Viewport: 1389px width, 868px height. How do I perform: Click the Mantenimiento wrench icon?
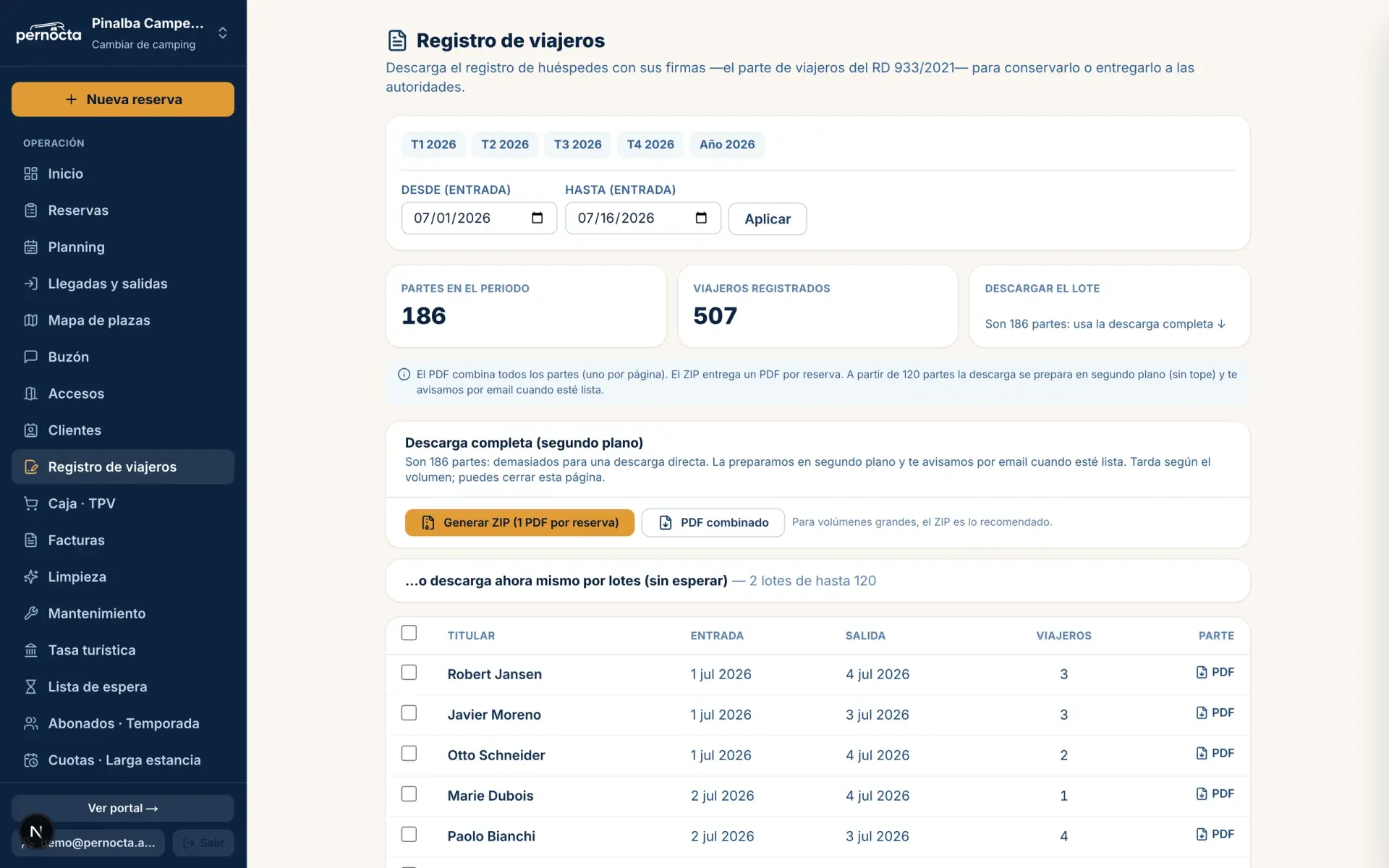(30, 613)
